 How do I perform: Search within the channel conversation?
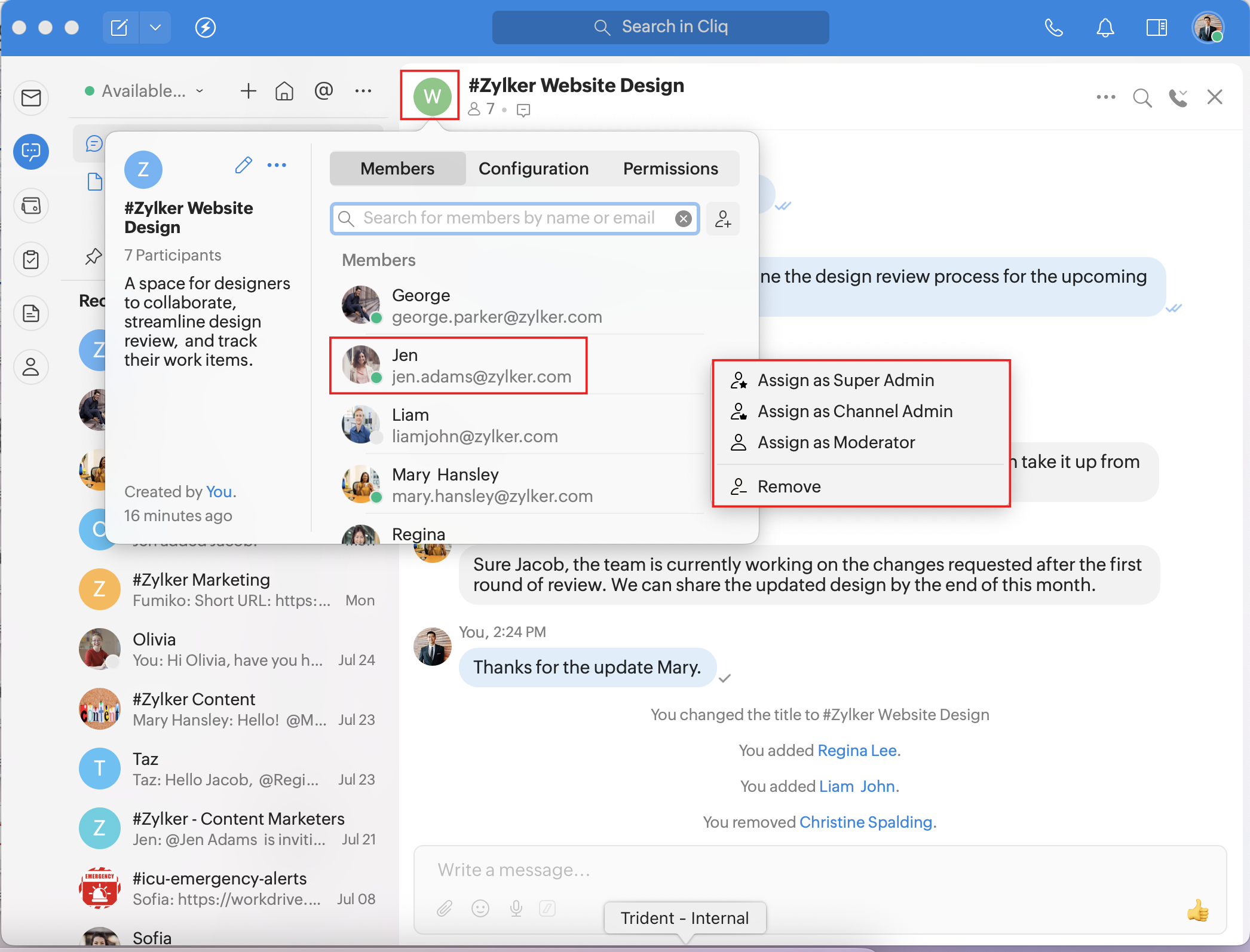click(x=1142, y=97)
